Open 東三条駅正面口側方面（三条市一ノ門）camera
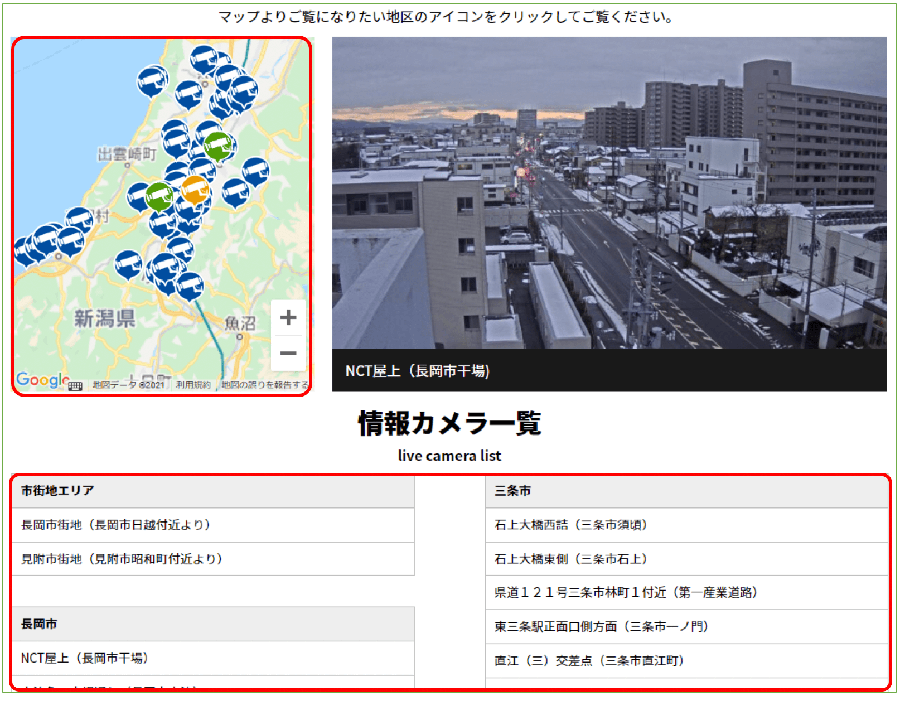The image size is (900, 706). coord(686,626)
